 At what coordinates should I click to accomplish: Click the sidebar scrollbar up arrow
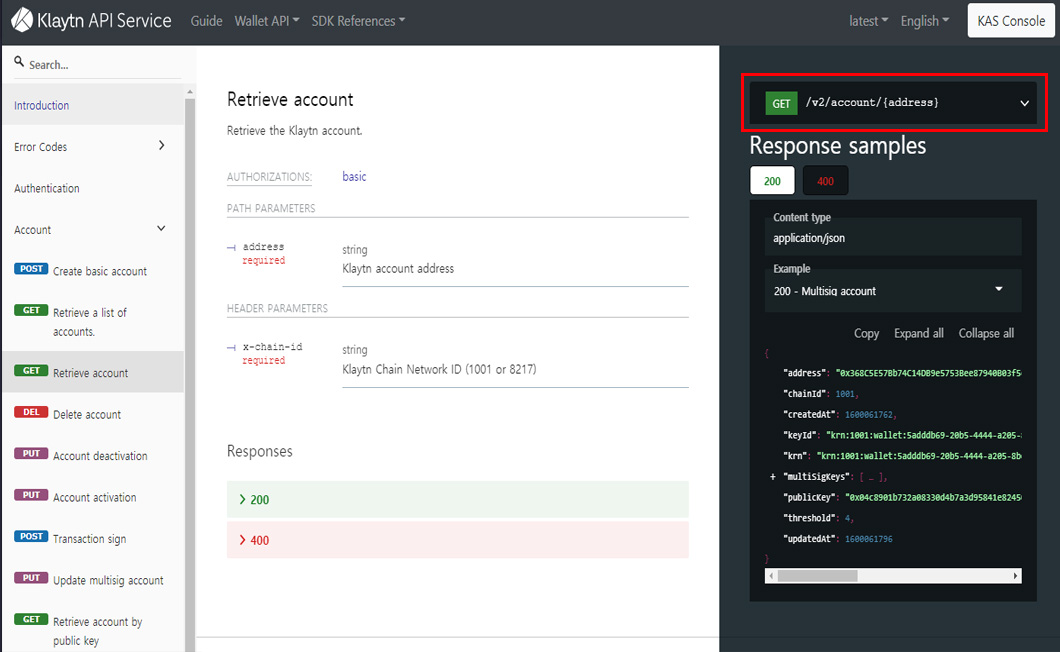point(189,92)
